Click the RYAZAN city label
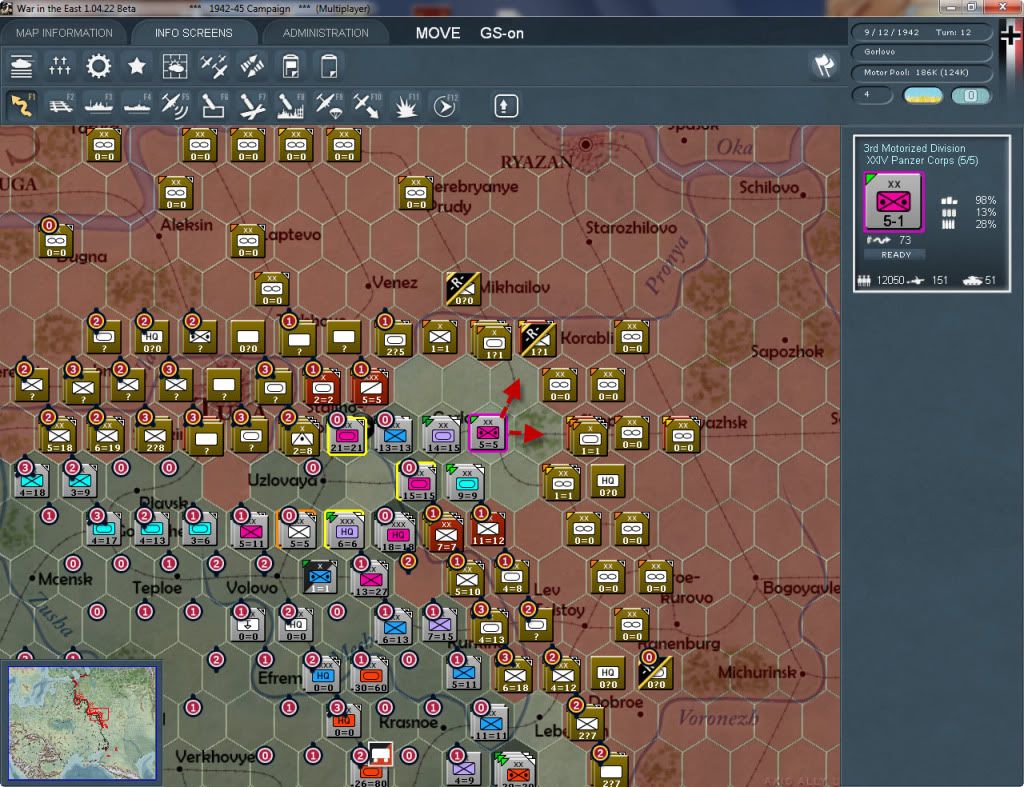The height and width of the screenshot is (787, 1024). pyautogui.click(x=536, y=163)
